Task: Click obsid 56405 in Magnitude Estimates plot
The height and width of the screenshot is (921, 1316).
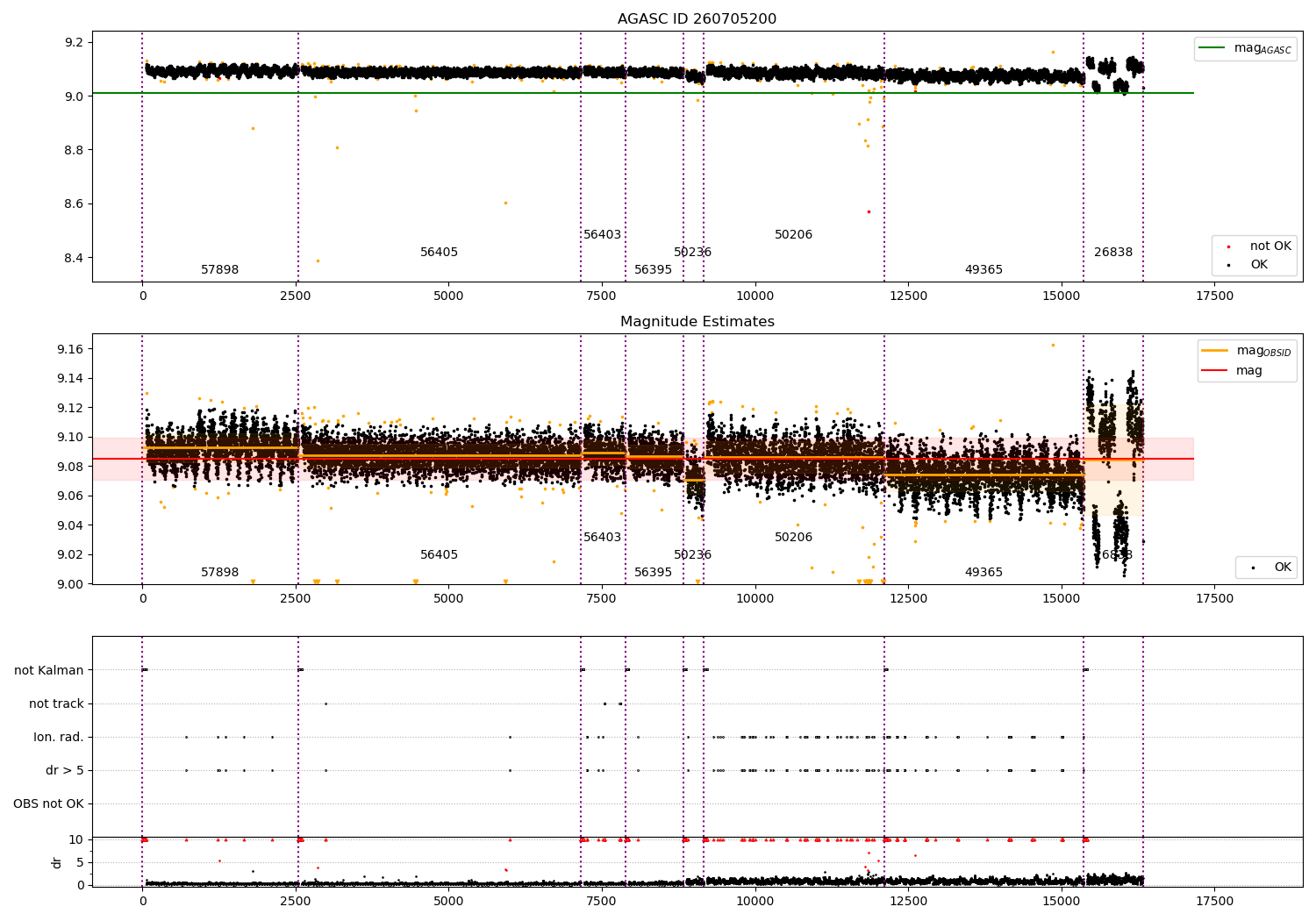Action: pos(439,555)
